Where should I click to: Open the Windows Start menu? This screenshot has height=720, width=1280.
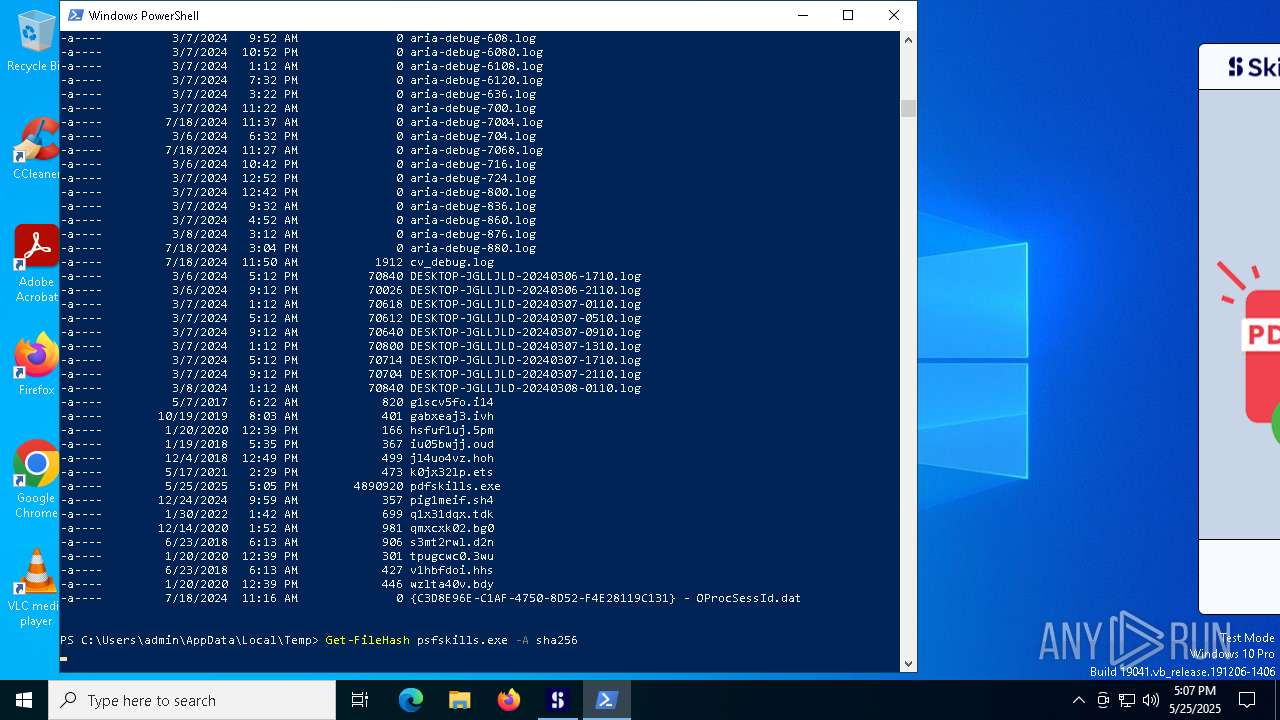[24, 700]
